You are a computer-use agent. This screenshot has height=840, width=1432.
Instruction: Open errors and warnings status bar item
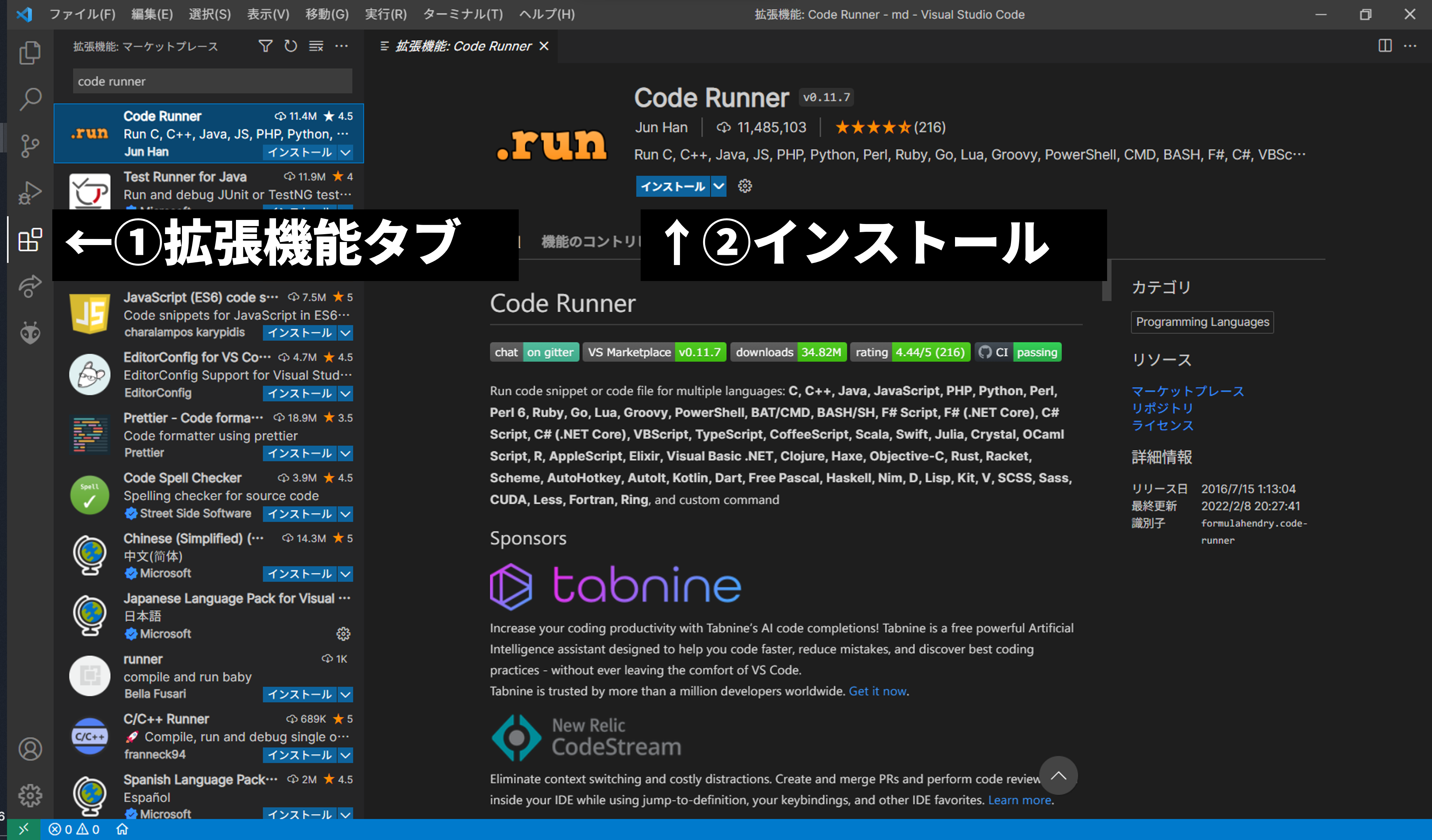[74, 829]
